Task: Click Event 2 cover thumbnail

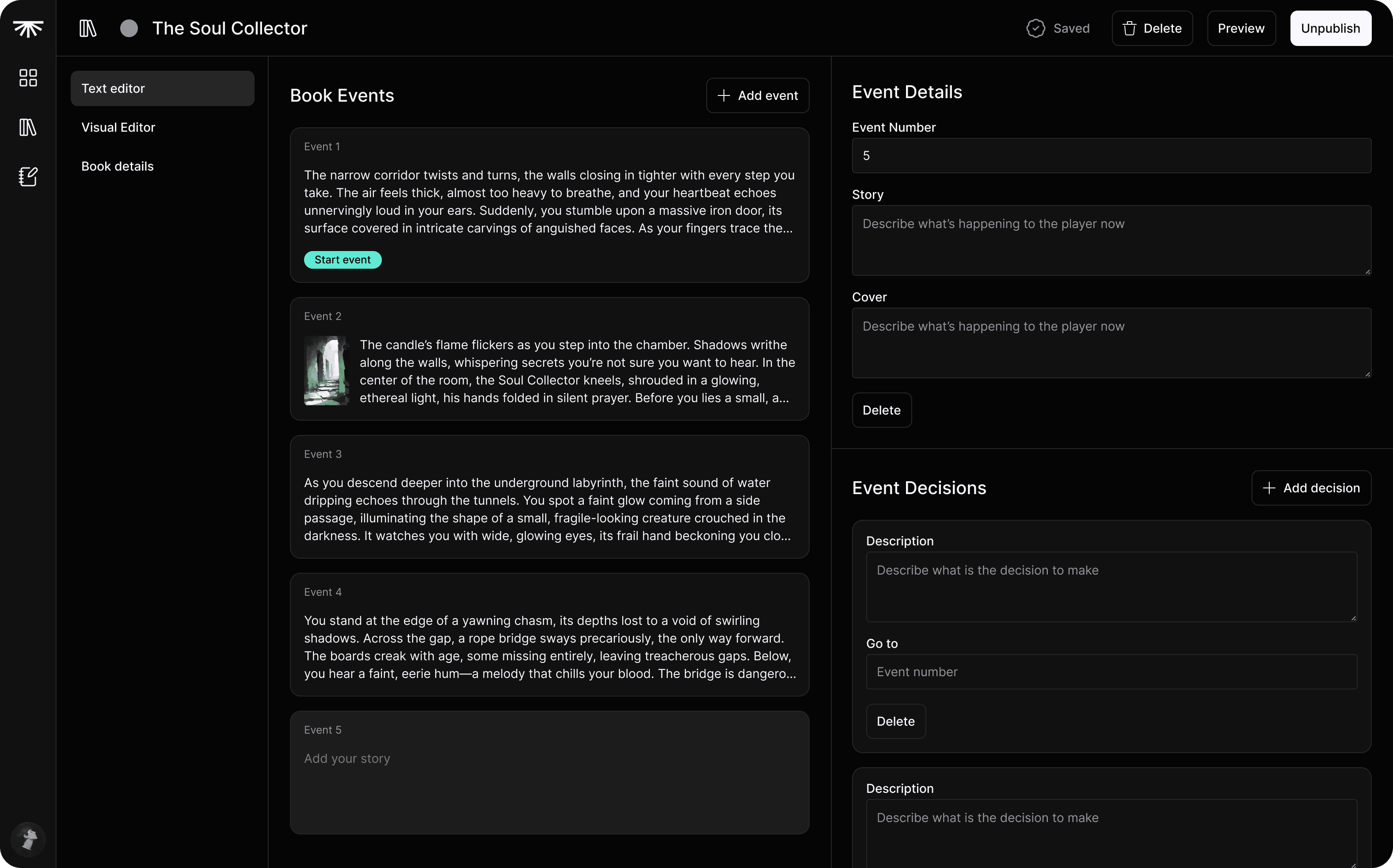Action: tap(326, 371)
